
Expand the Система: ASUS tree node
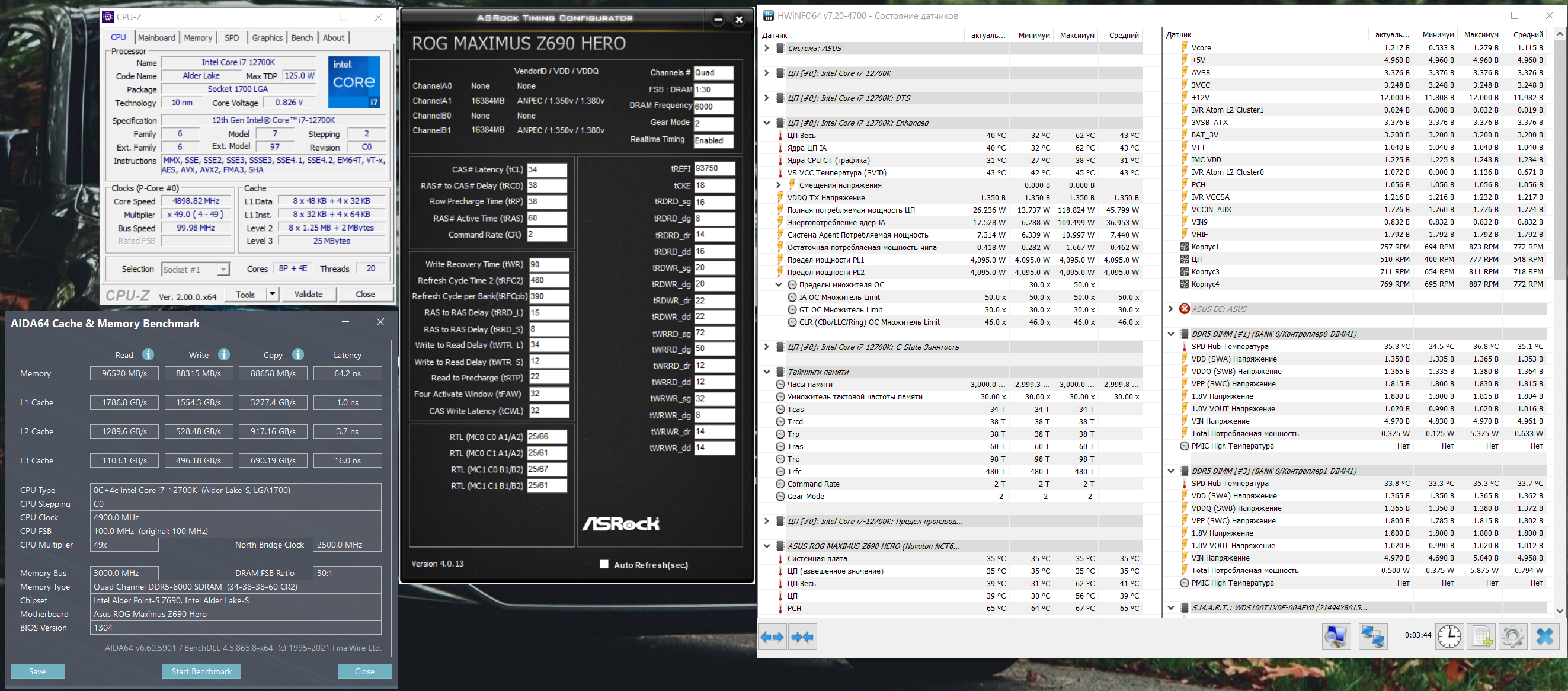point(766,48)
